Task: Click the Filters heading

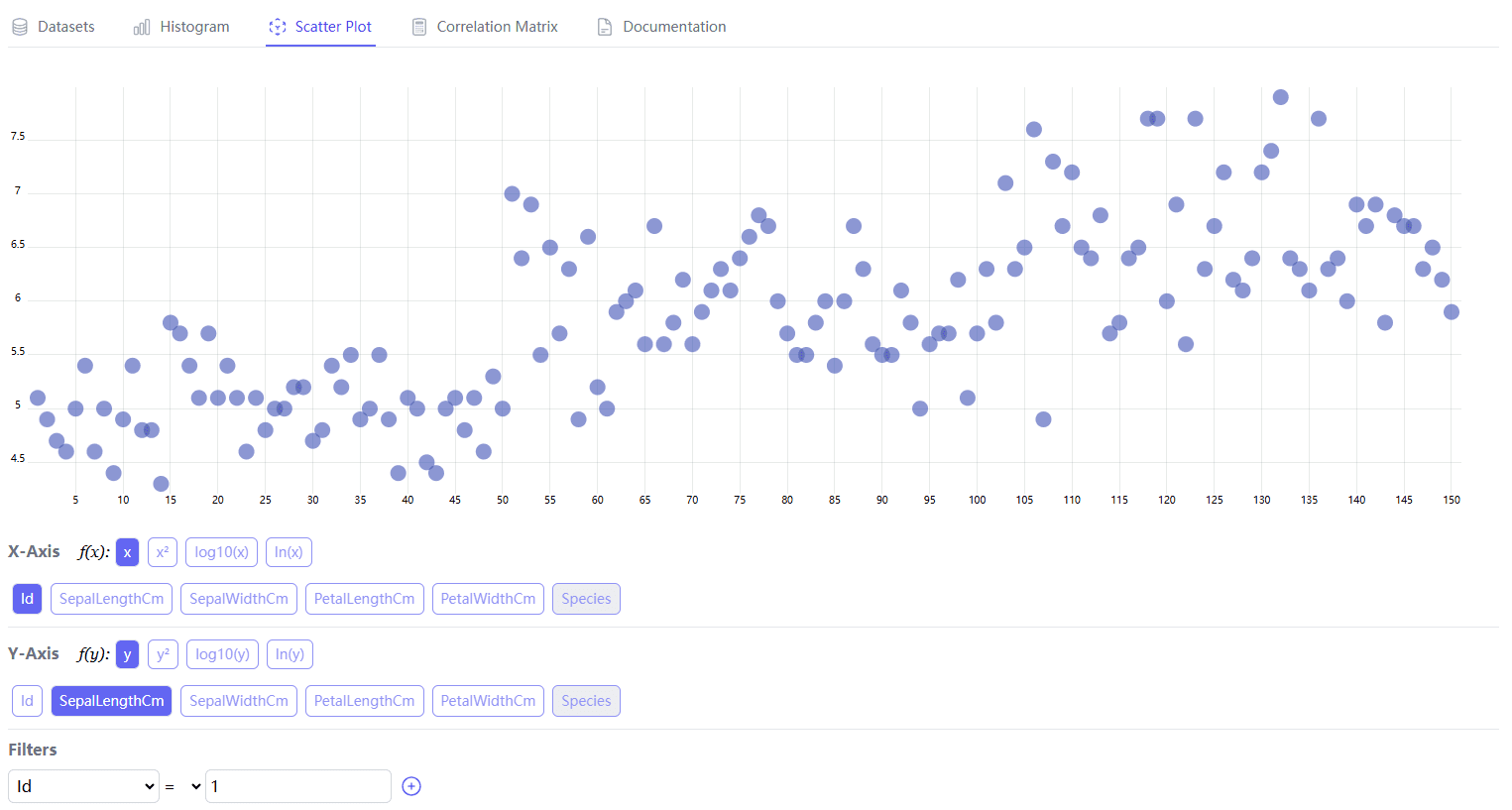Action: pyautogui.click(x=33, y=750)
